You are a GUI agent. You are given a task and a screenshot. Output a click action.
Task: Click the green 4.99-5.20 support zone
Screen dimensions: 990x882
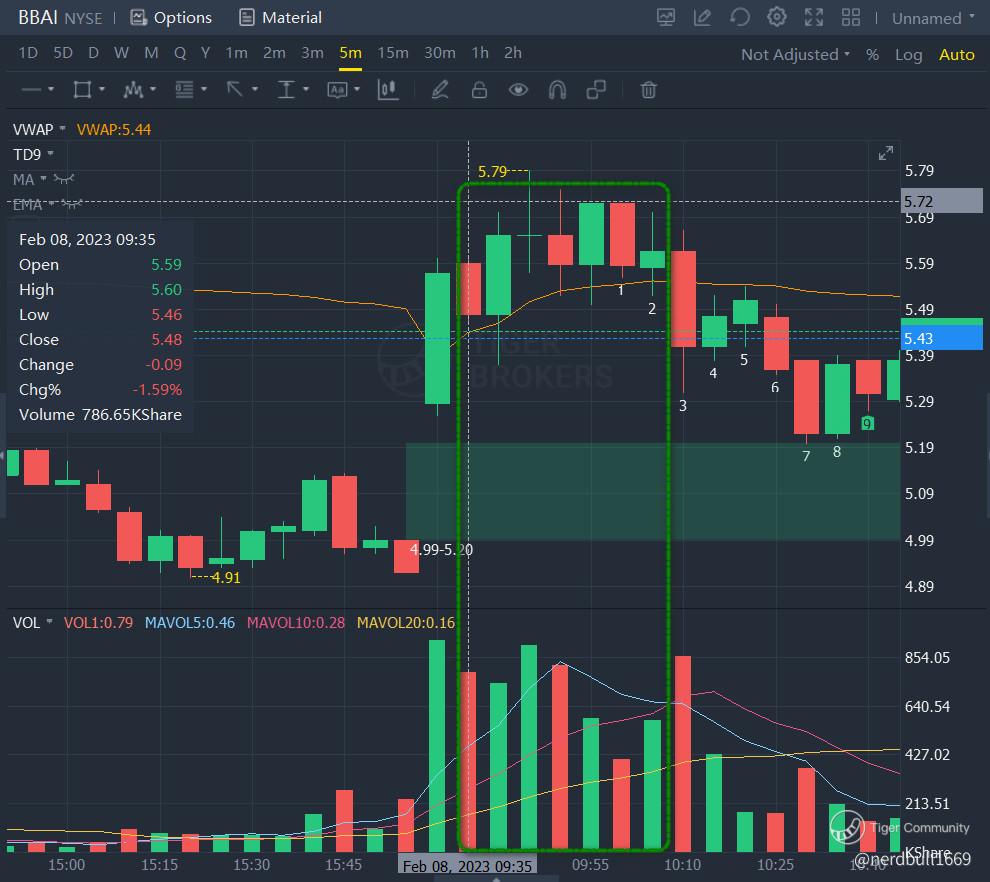click(653, 492)
